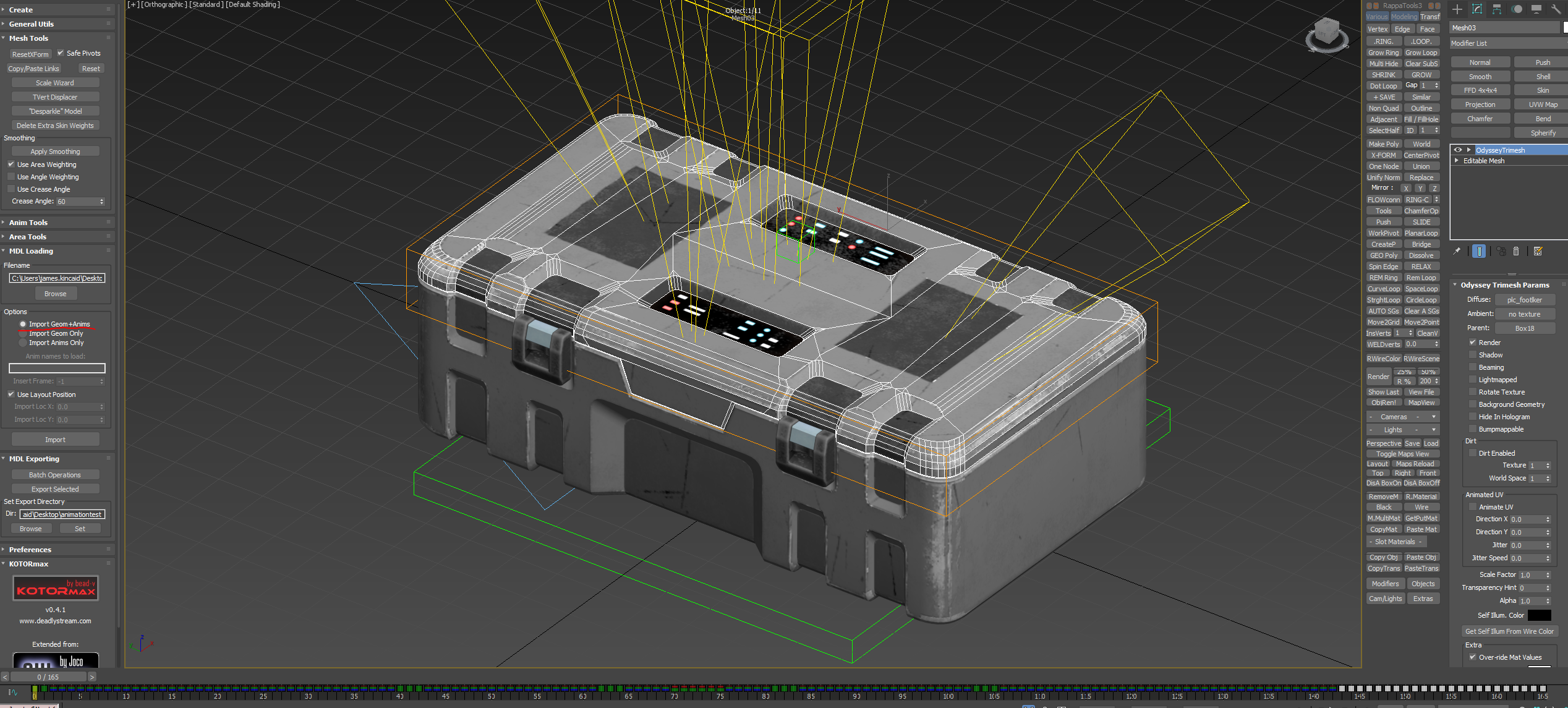Expand the Area Tools rollout

click(x=57, y=237)
